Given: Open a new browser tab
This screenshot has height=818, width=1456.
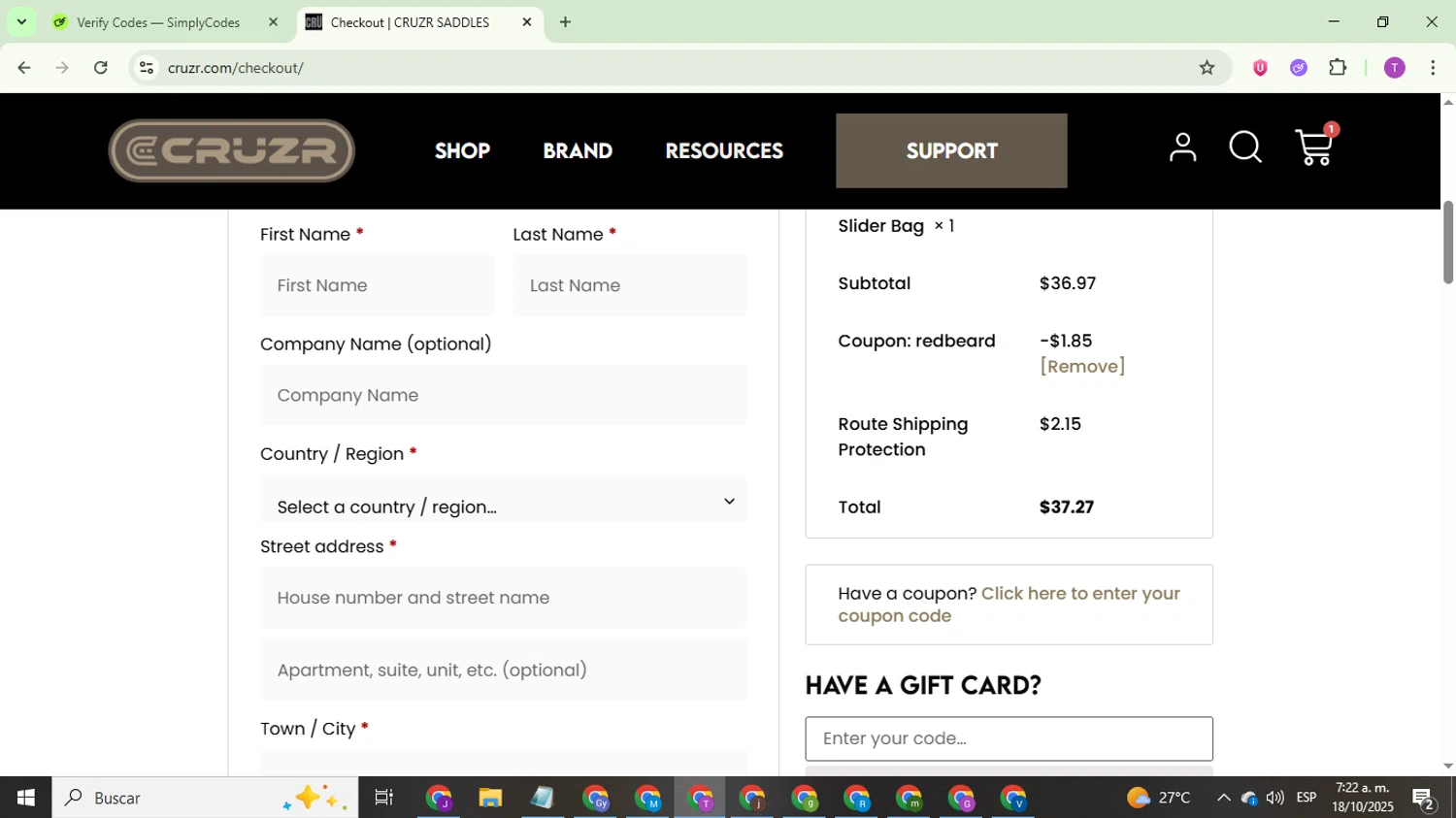Looking at the screenshot, I should (x=565, y=22).
